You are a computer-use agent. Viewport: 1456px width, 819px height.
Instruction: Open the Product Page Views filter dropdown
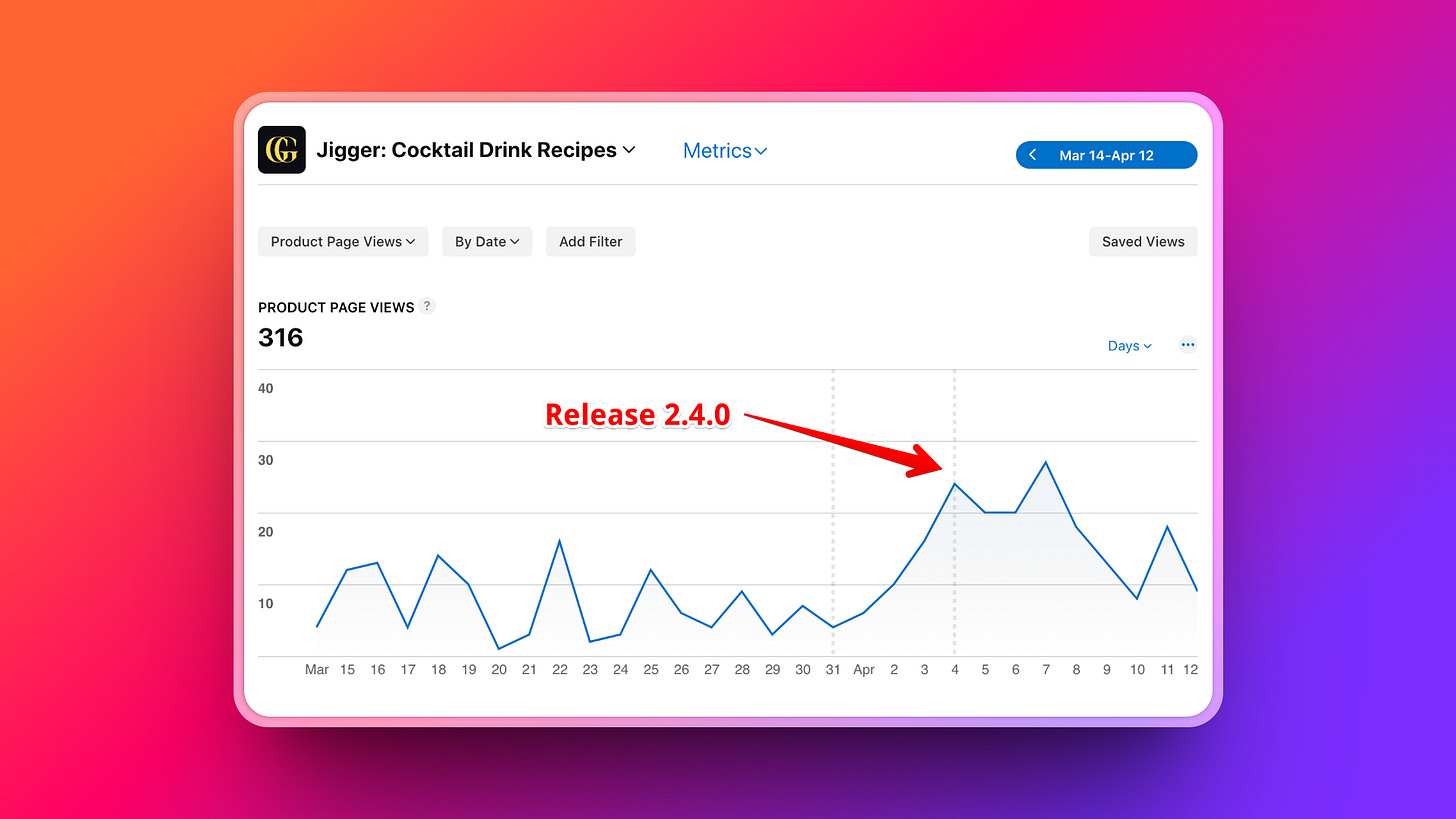(343, 241)
